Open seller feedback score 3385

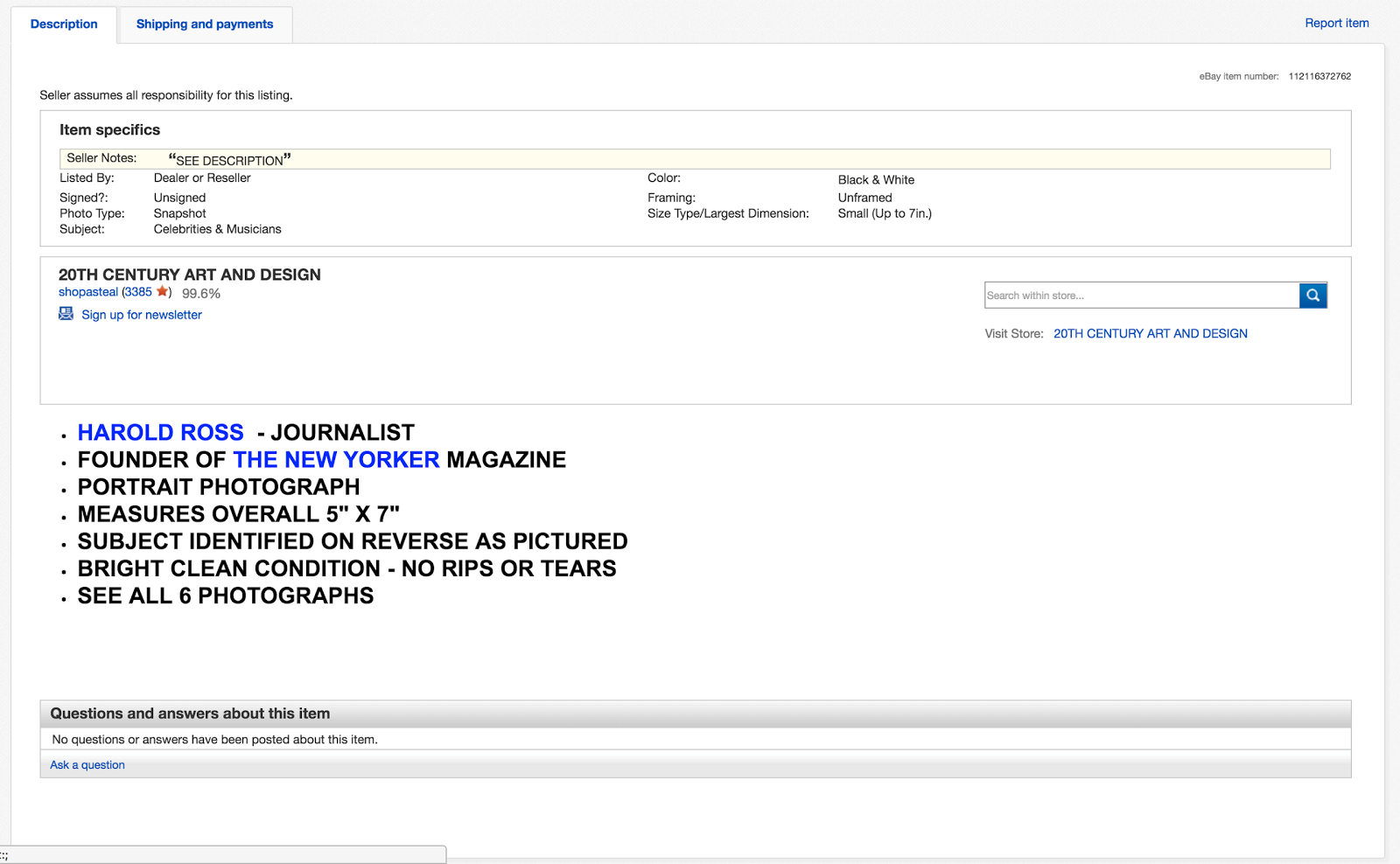coord(138,292)
